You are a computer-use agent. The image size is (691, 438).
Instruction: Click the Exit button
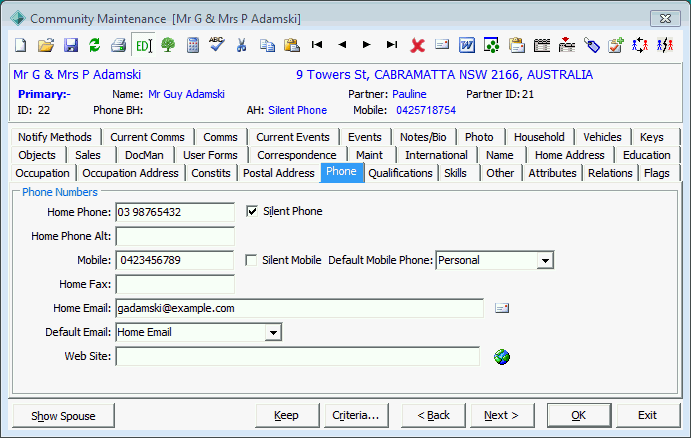point(648,415)
